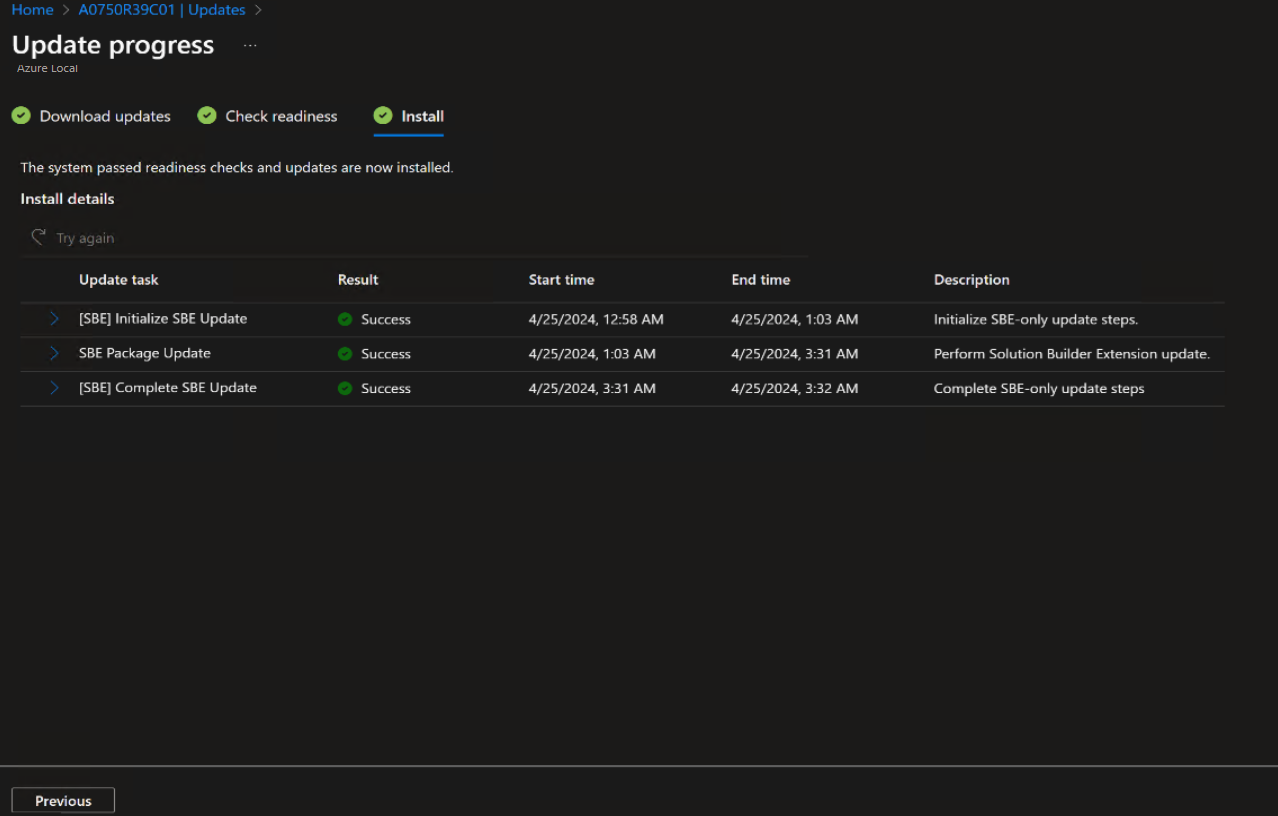Click the green check icon beside Download updates
This screenshot has height=816, width=1278.
coord(21,116)
